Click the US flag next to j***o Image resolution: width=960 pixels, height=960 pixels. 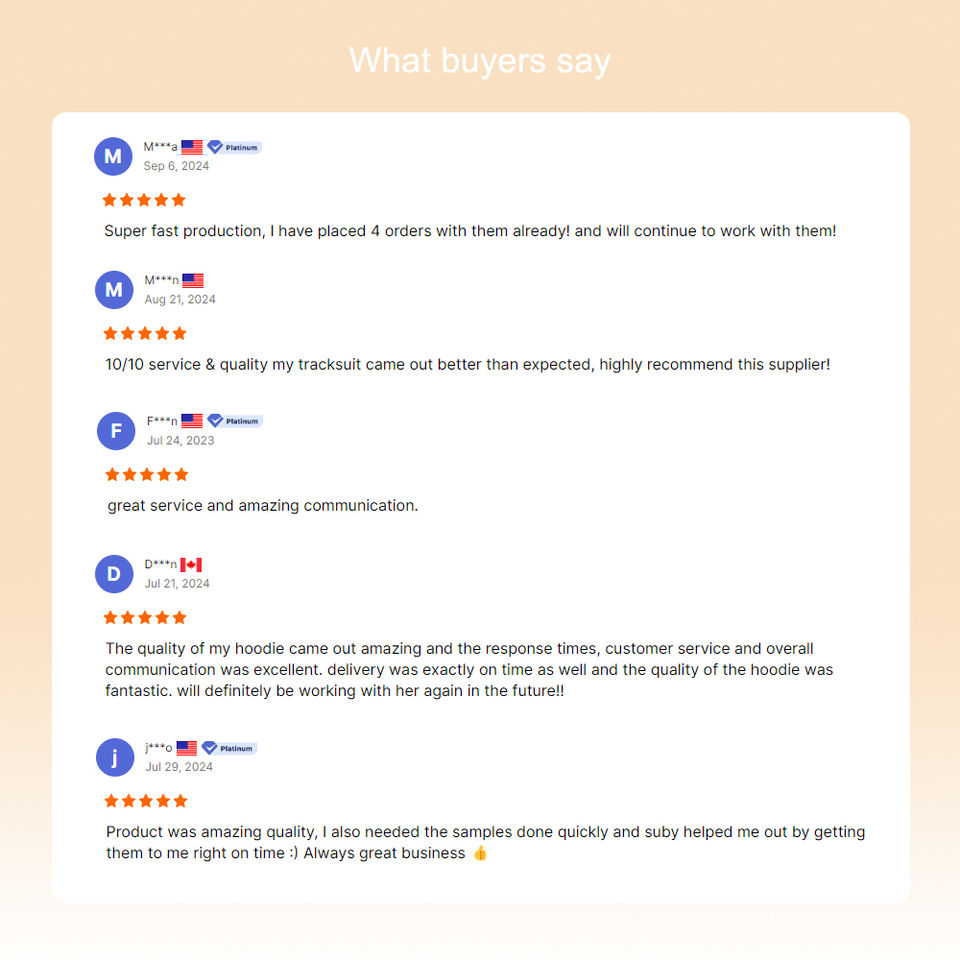[187, 748]
